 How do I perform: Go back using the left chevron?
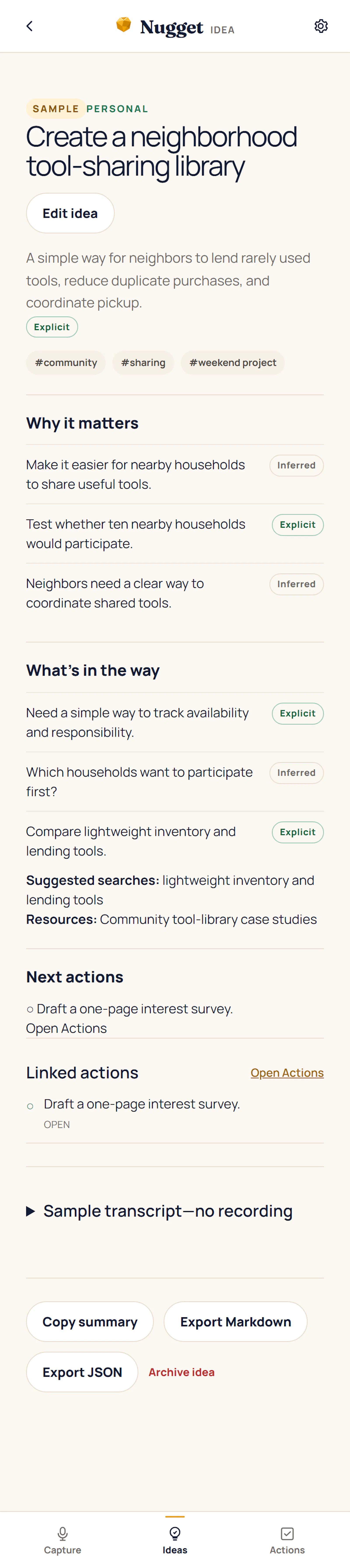pyautogui.click(x=29, y=26)
